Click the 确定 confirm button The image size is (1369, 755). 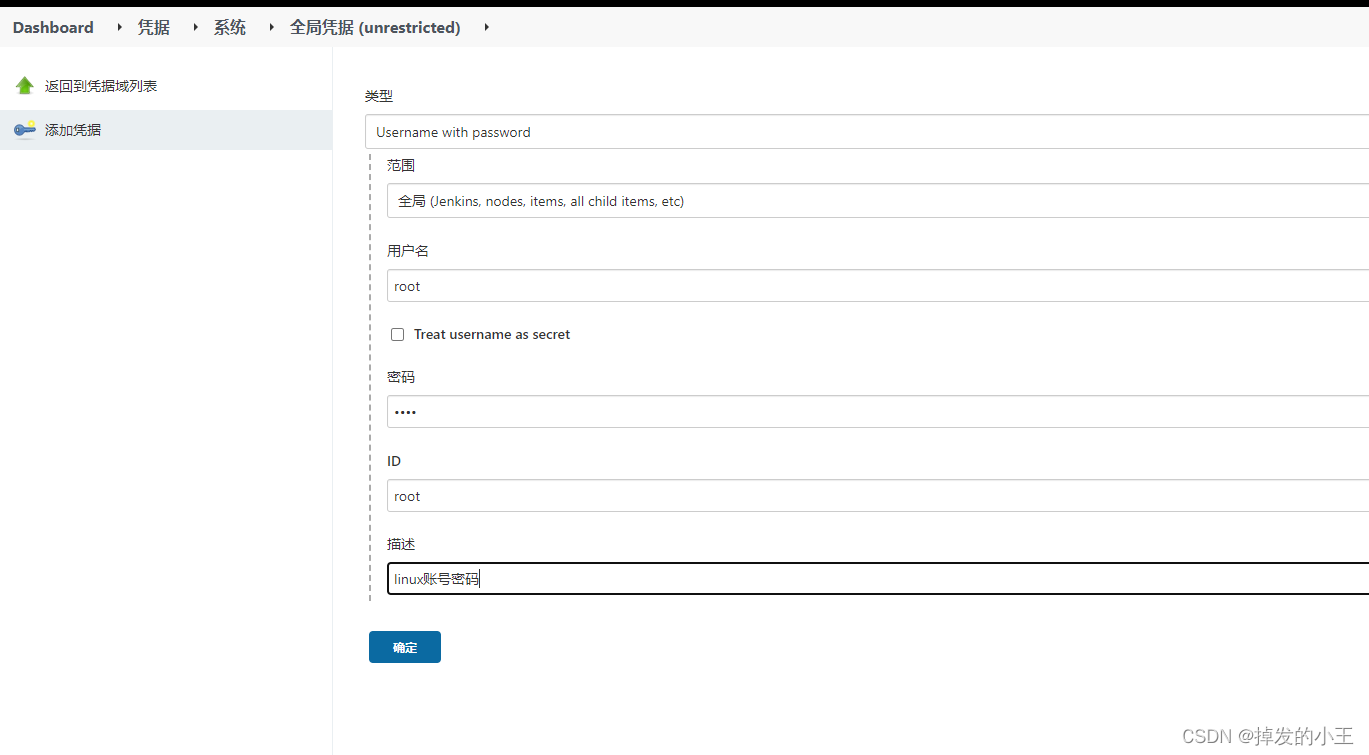405,647
